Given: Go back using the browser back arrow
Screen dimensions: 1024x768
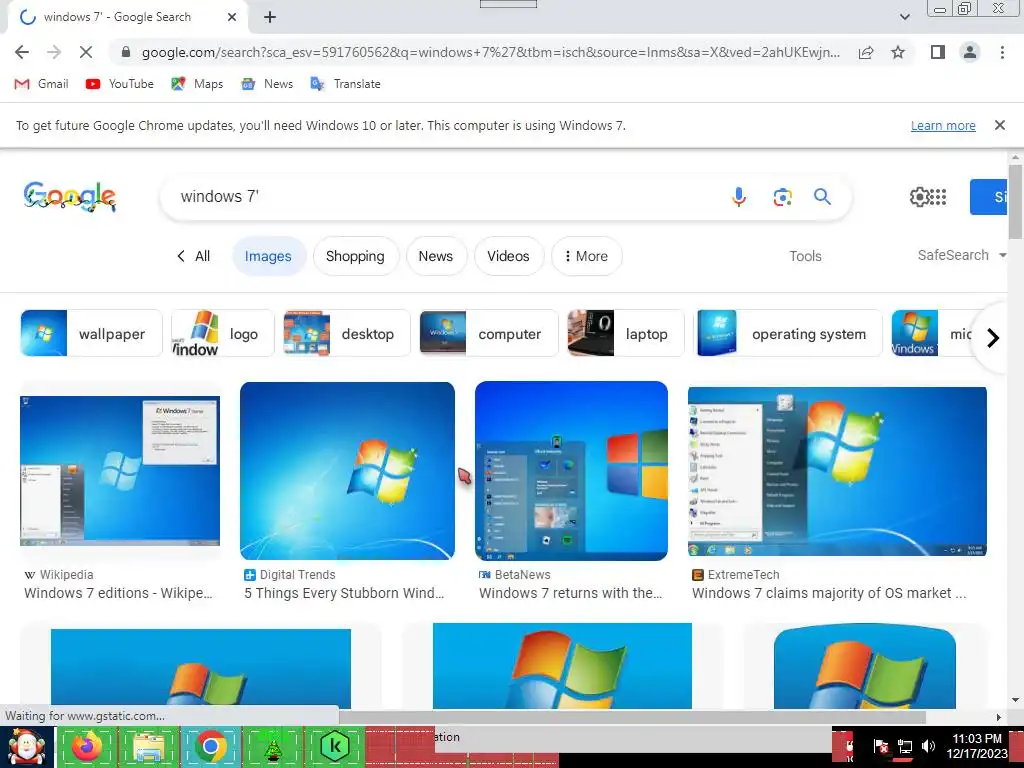Looking at the screenshot, I should point(22,52).
